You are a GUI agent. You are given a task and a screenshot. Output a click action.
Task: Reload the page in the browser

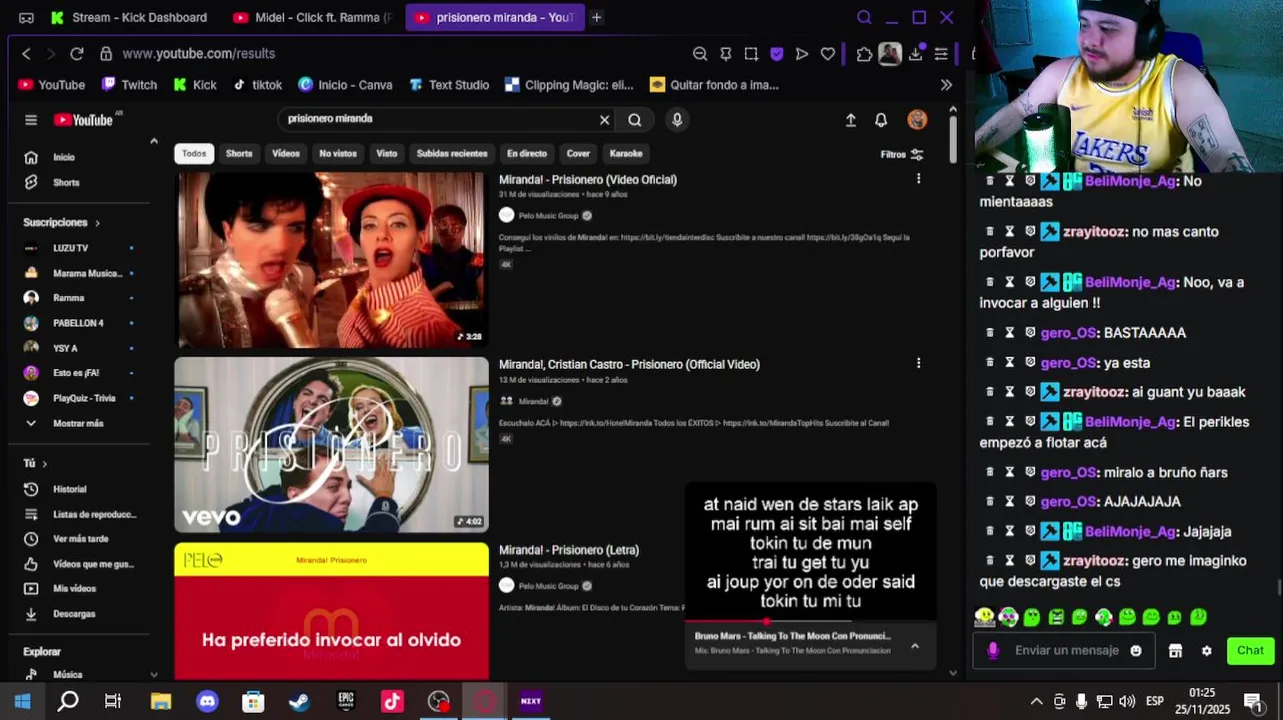tap(77, 54)
